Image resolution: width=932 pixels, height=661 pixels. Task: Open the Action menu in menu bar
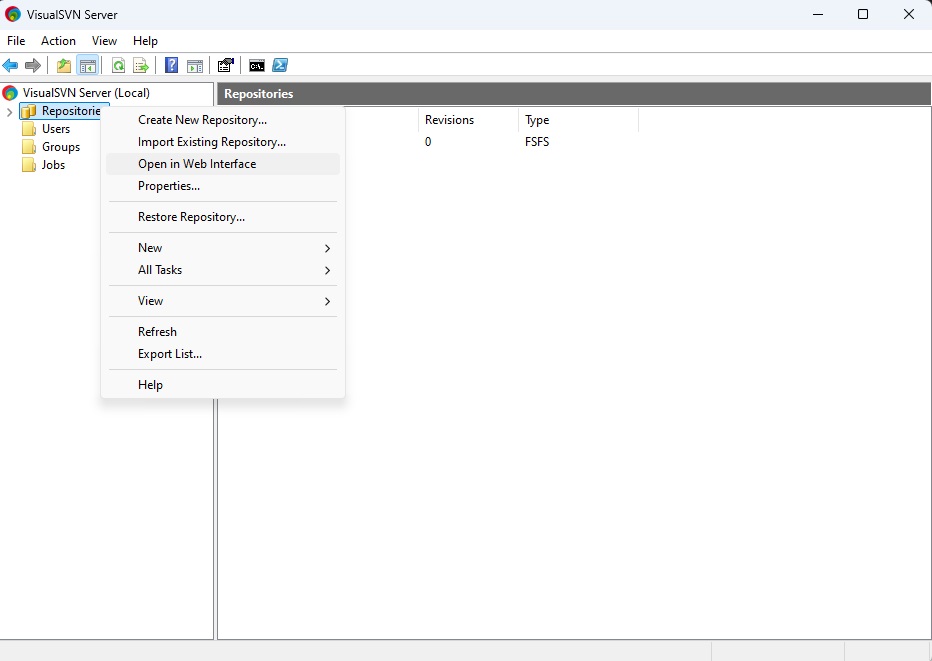[58, 41]
